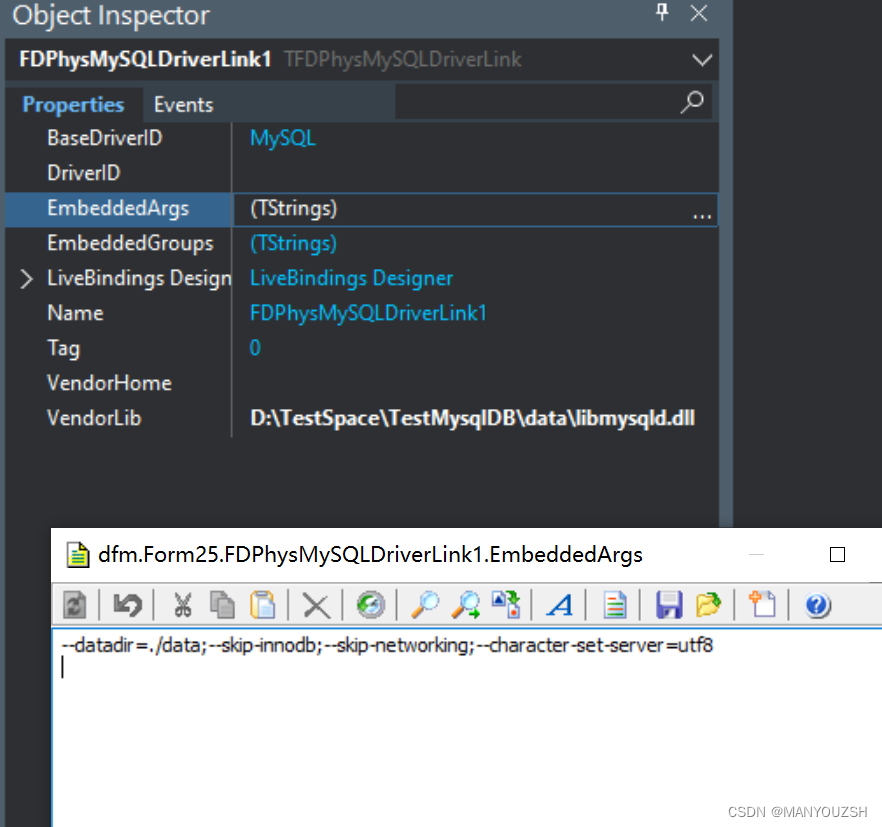Open the component selector dropdown chevron
This screenshot has width=882, height=827.
[702, 60]
